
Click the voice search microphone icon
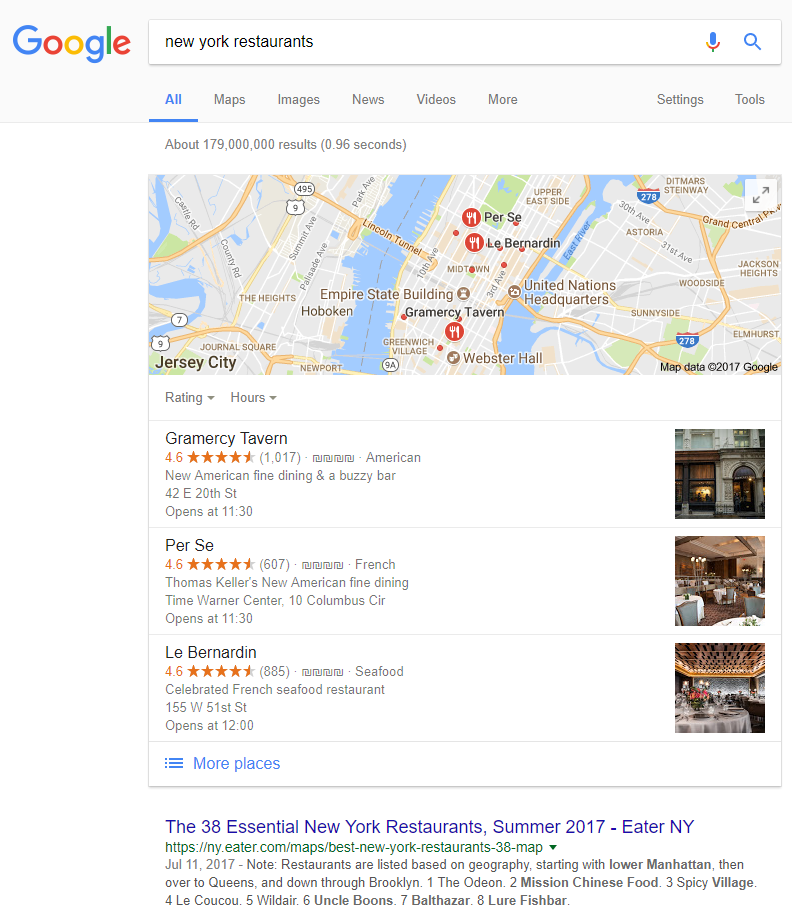pyautogui.click(x=713, y=42)
